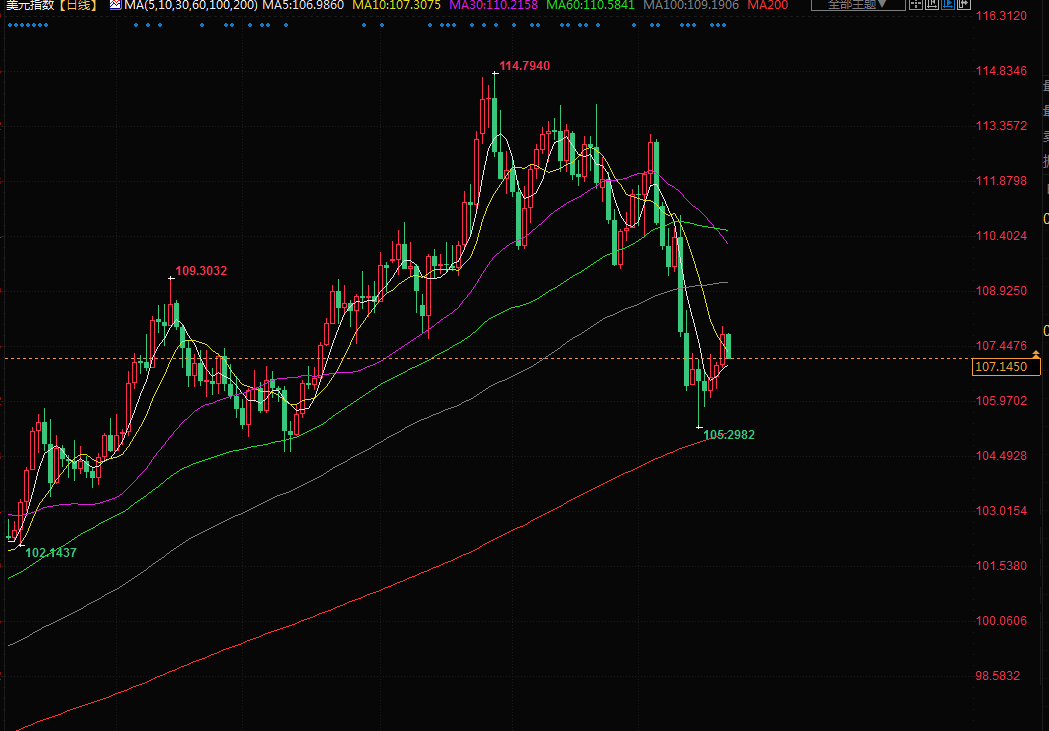Click the orange 107.1450 current price tag
The image size is (1049, 731).
pos(1005,367)
